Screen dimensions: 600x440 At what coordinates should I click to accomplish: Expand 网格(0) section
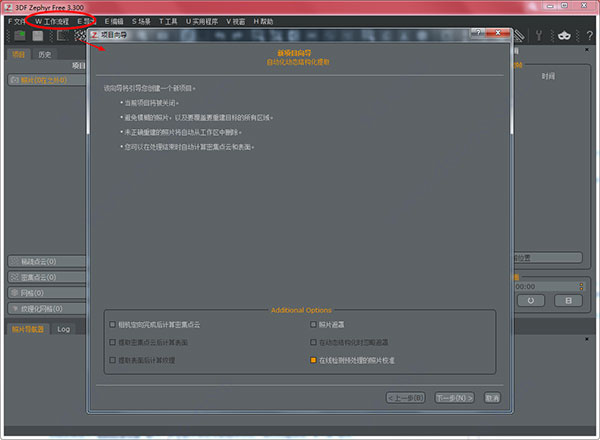click(x=47, y=293)
